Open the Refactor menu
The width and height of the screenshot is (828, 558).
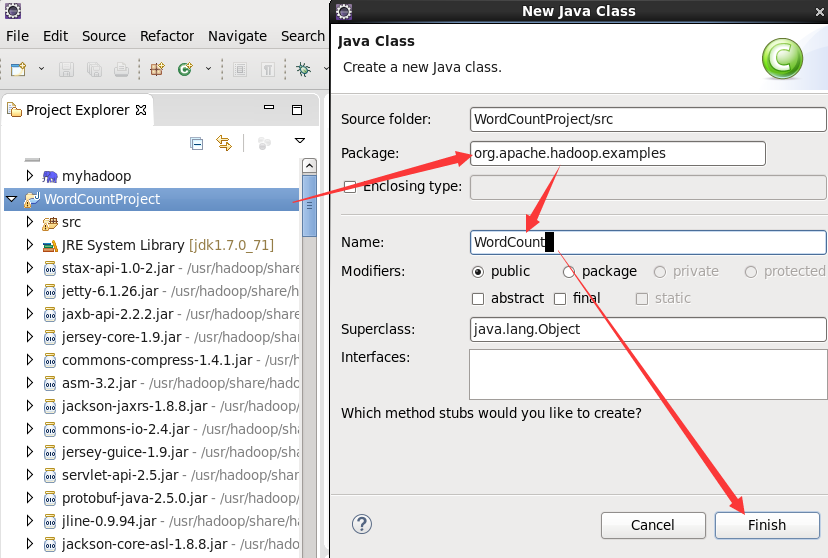pyautogui.click(x=167, y=36)
